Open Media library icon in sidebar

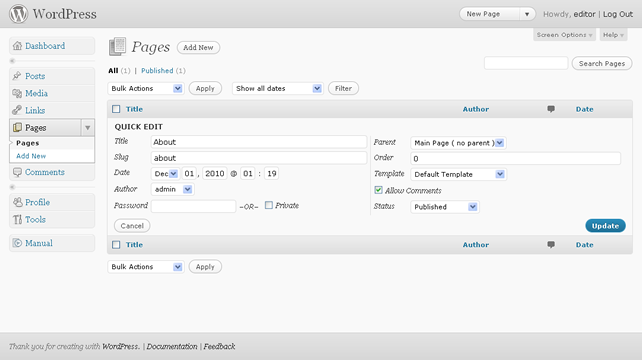[17, 93]
